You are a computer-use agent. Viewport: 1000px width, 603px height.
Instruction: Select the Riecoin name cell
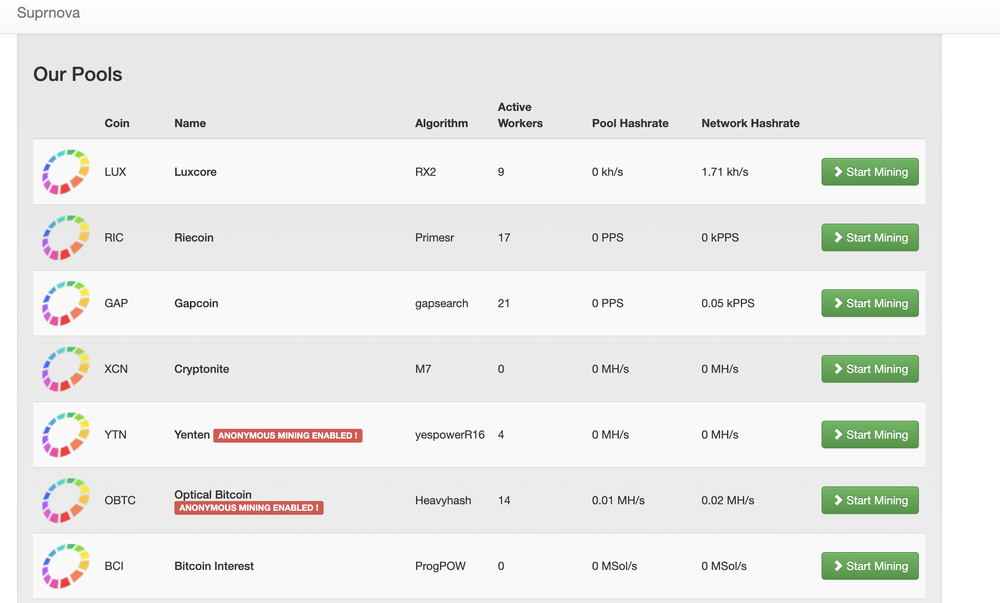click(x=194, y=237)
